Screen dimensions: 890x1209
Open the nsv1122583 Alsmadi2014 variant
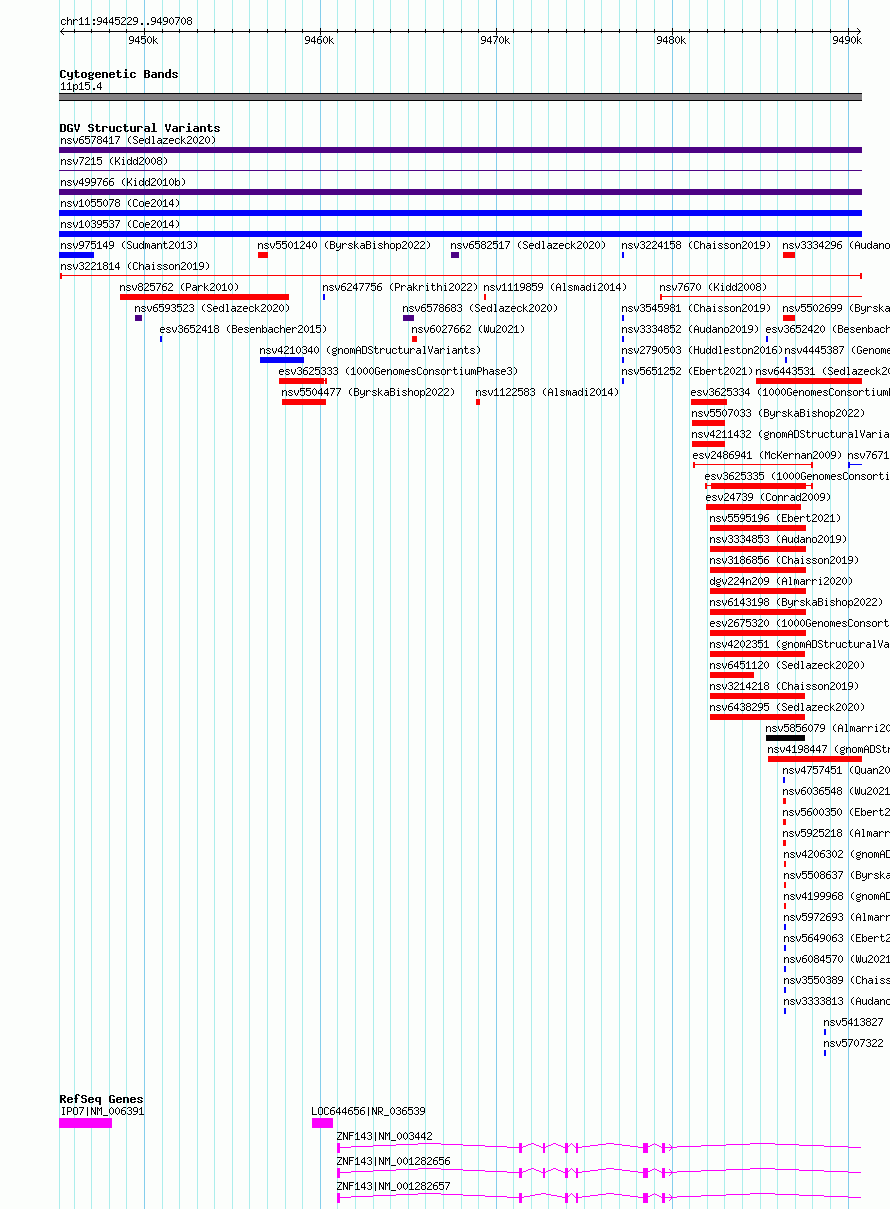tap(547, 392)
